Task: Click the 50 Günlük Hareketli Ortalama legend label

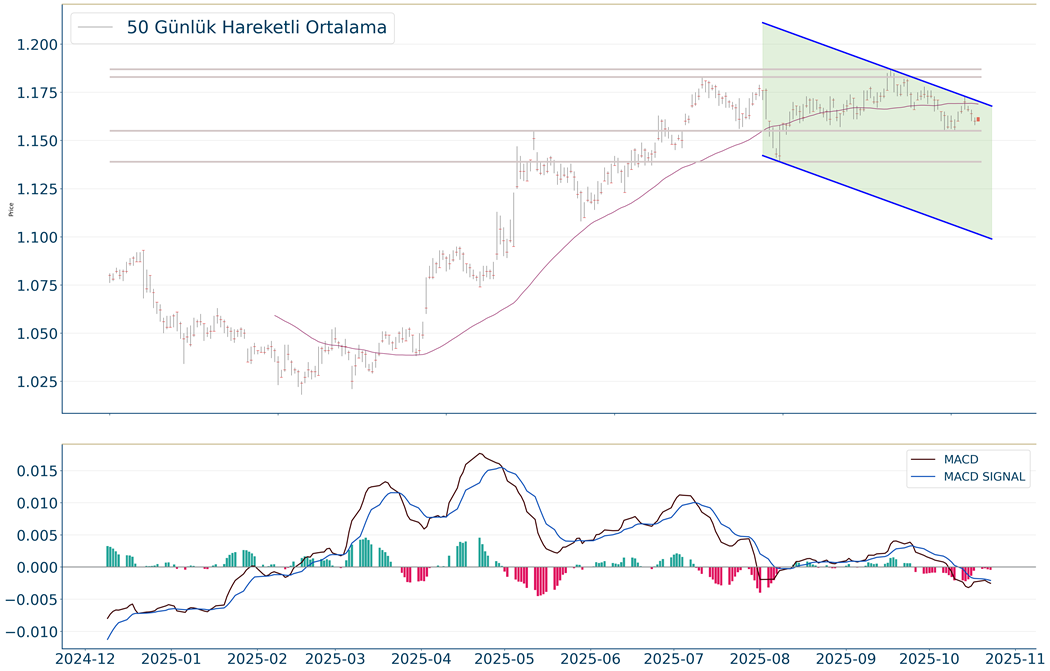Action: pos(256,28)
